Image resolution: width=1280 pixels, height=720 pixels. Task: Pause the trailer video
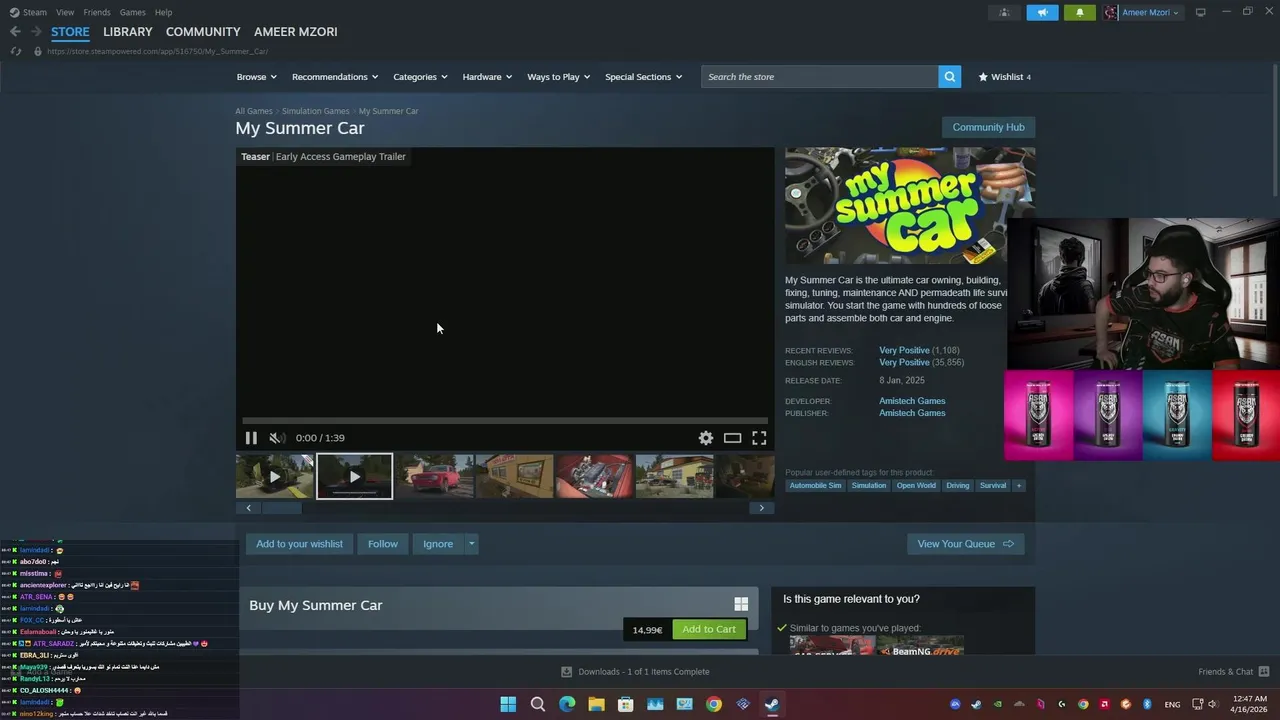[251, 438]
